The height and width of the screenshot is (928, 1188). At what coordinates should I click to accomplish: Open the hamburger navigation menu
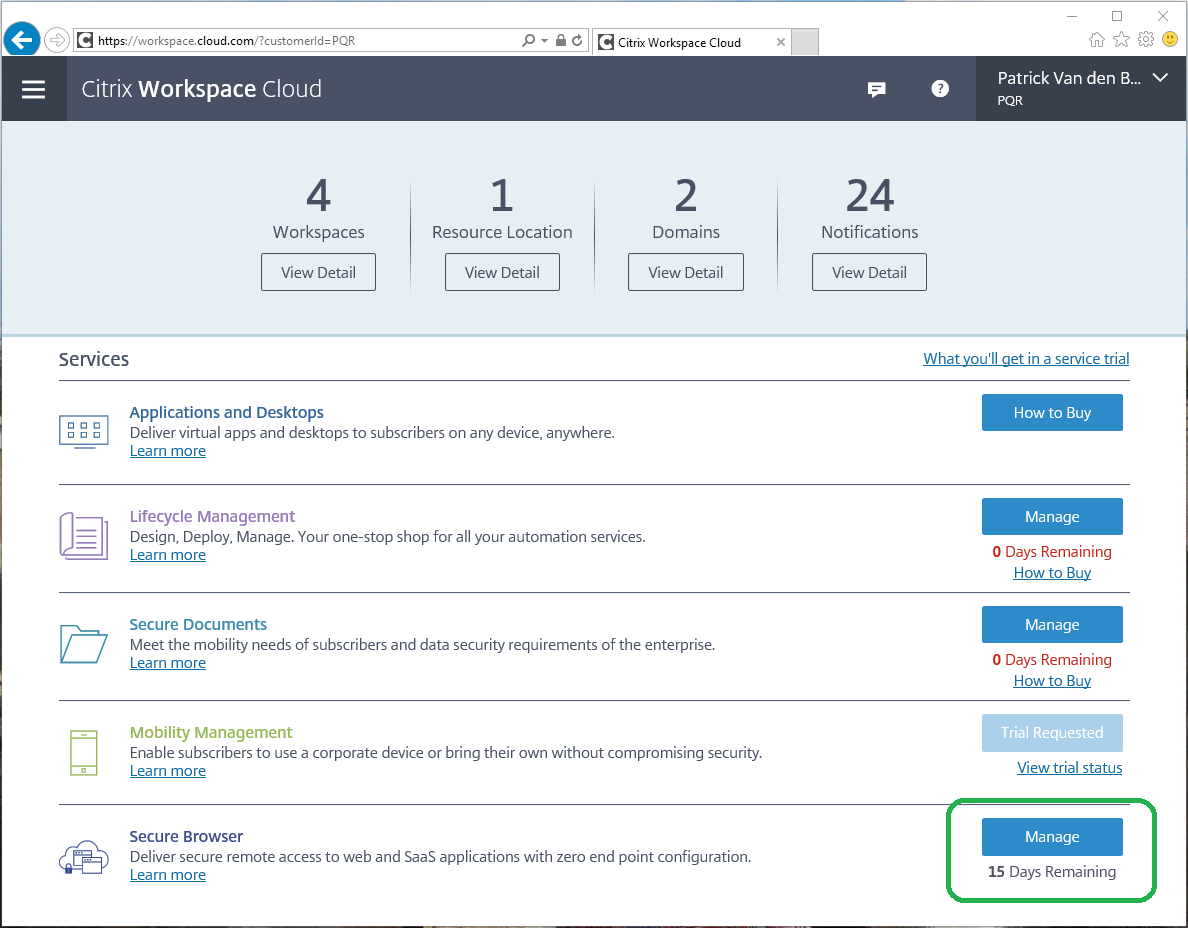33,89
